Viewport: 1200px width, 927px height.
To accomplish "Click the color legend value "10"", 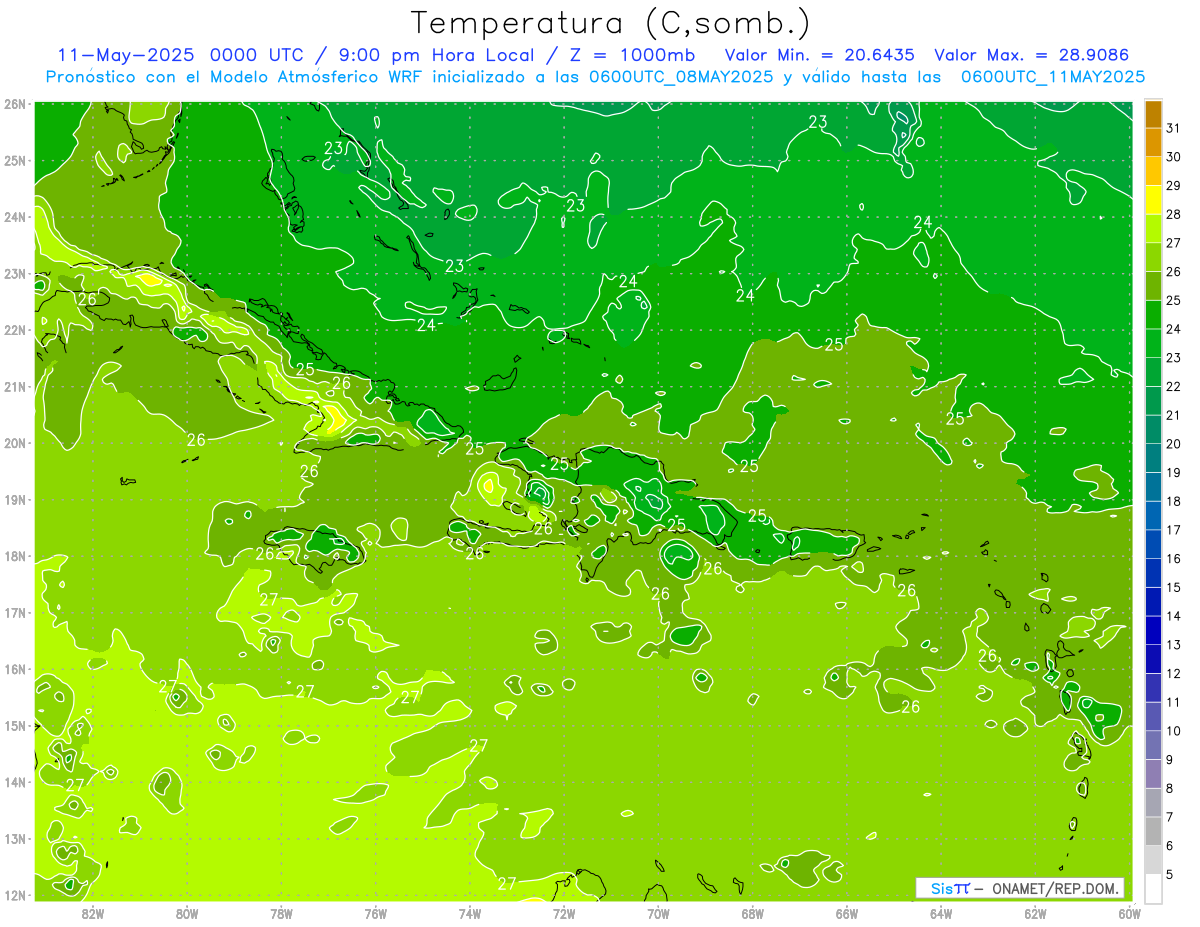I will pos(1173,731).
